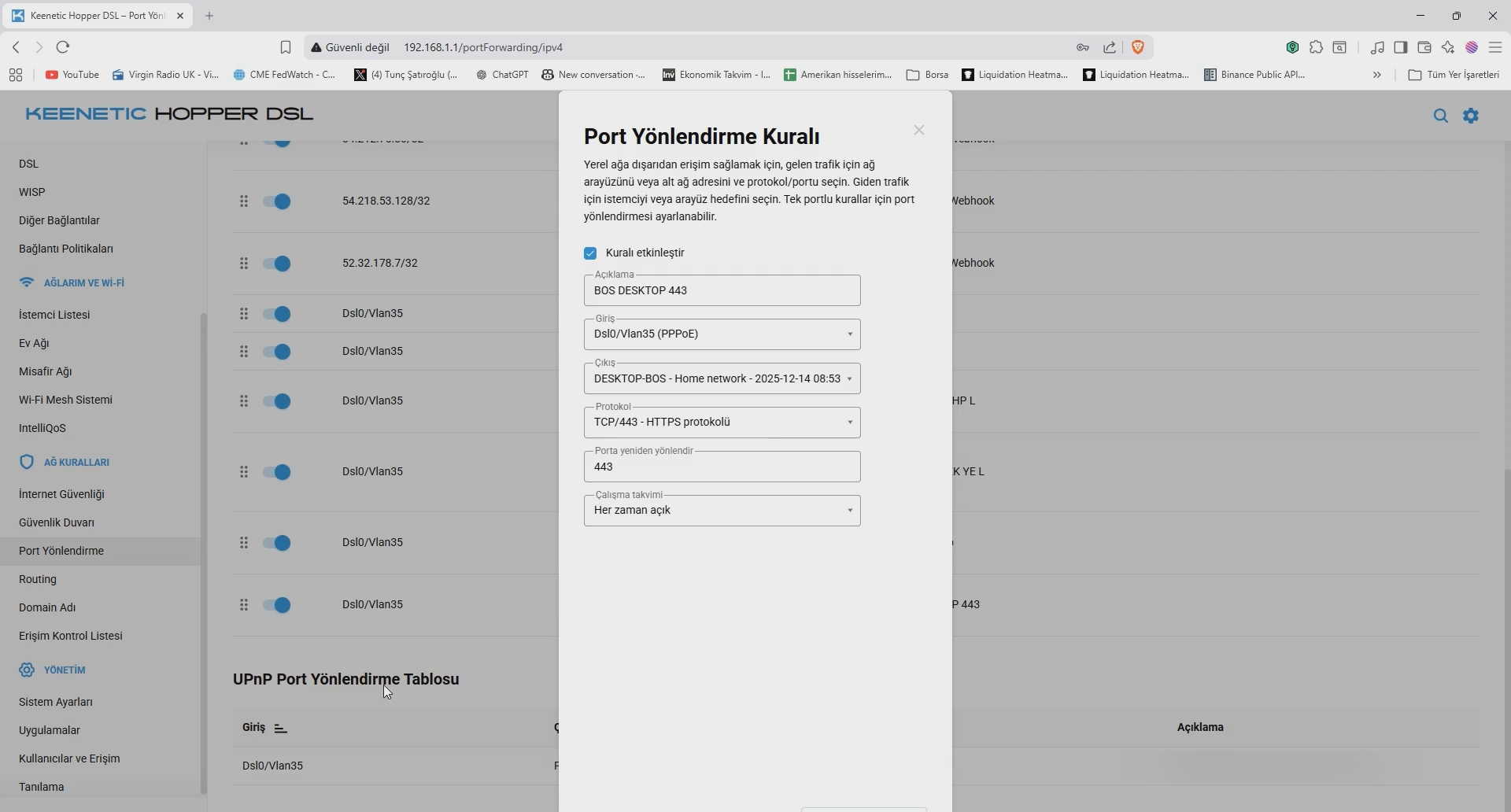Open Wi-Fi Mesh Sistemi in the sidebar

[x=65, y=400]
